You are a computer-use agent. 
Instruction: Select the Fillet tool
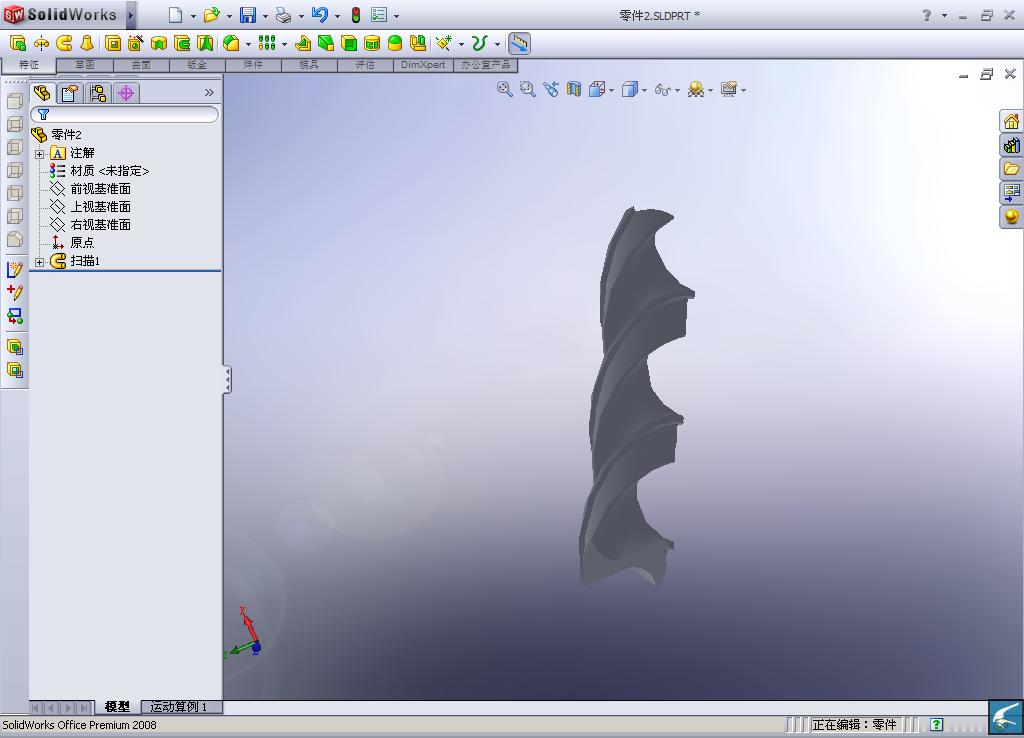(x=231, y=44)
